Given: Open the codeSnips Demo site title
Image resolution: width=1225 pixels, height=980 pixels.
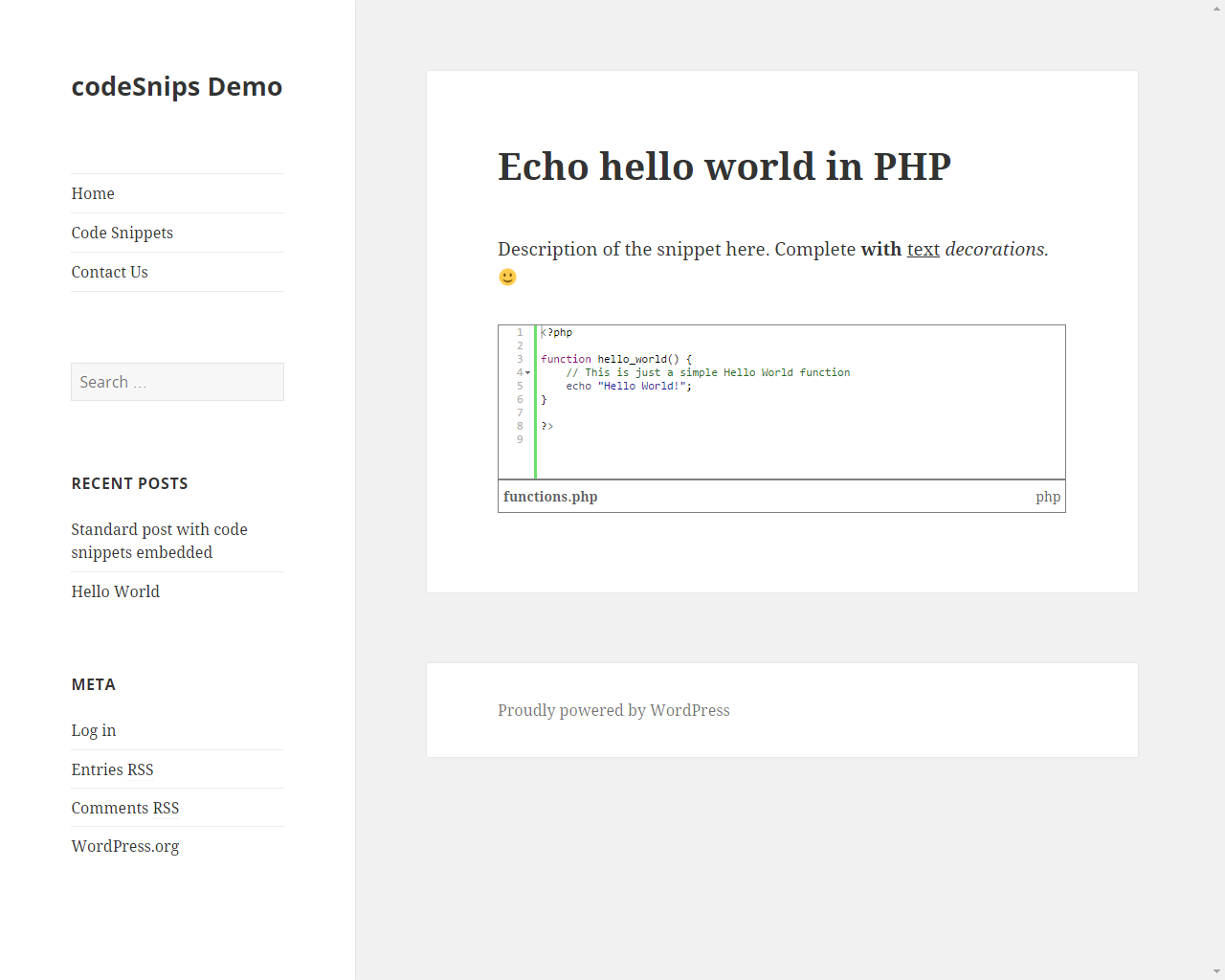Looking at the screenshot, I should (177, 87).
